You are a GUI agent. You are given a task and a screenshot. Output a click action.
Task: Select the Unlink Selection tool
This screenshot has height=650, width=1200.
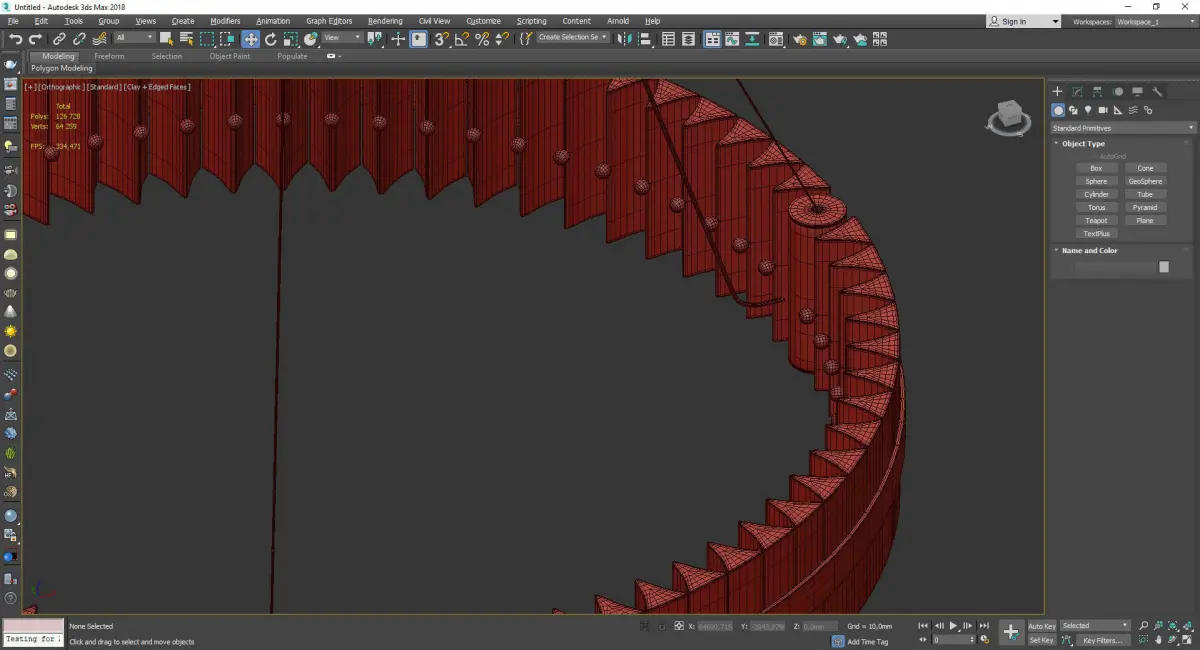click(x=80, y=39)
